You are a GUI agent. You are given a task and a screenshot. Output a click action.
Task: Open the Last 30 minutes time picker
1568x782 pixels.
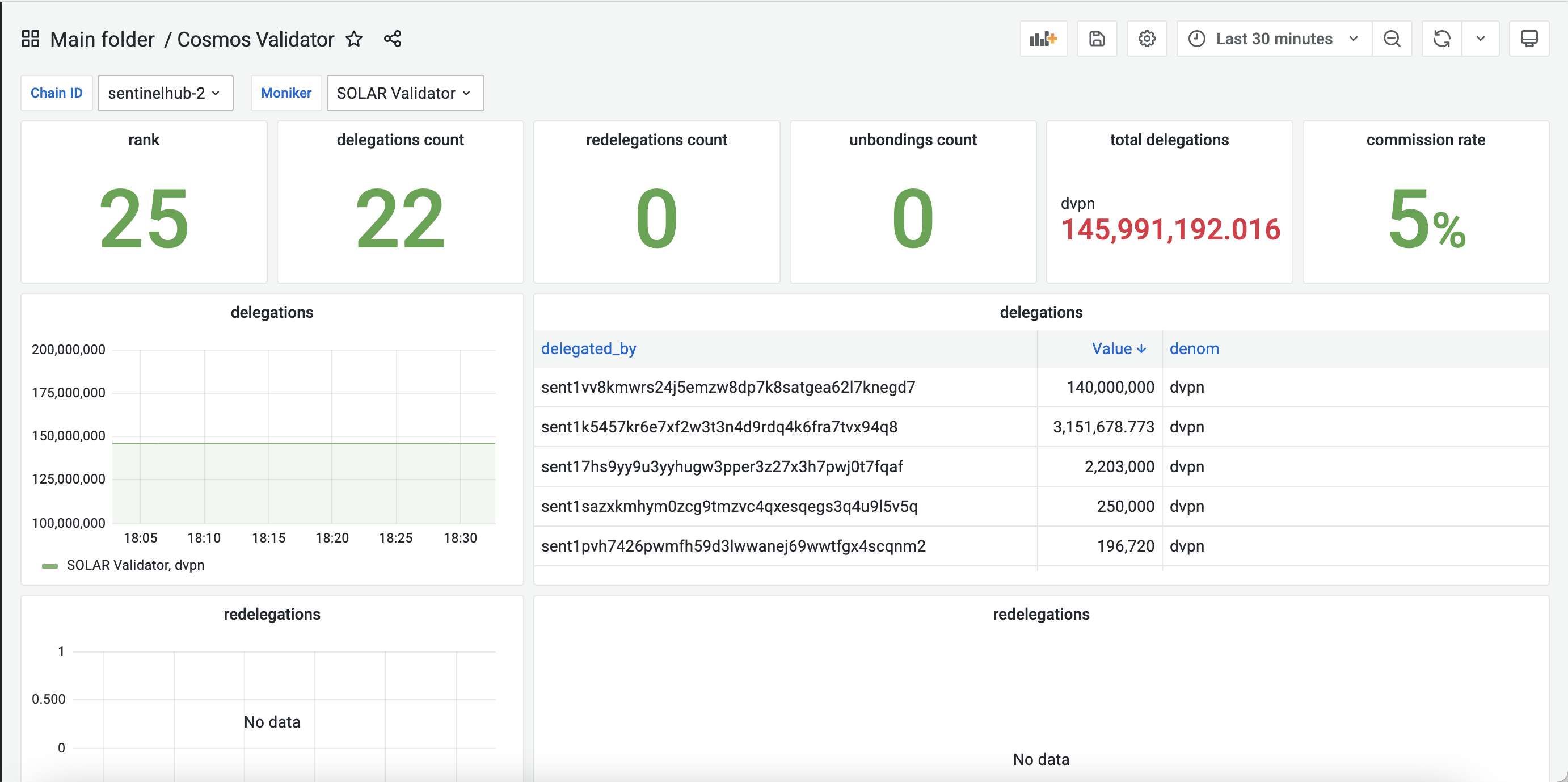click(1274, 39)
